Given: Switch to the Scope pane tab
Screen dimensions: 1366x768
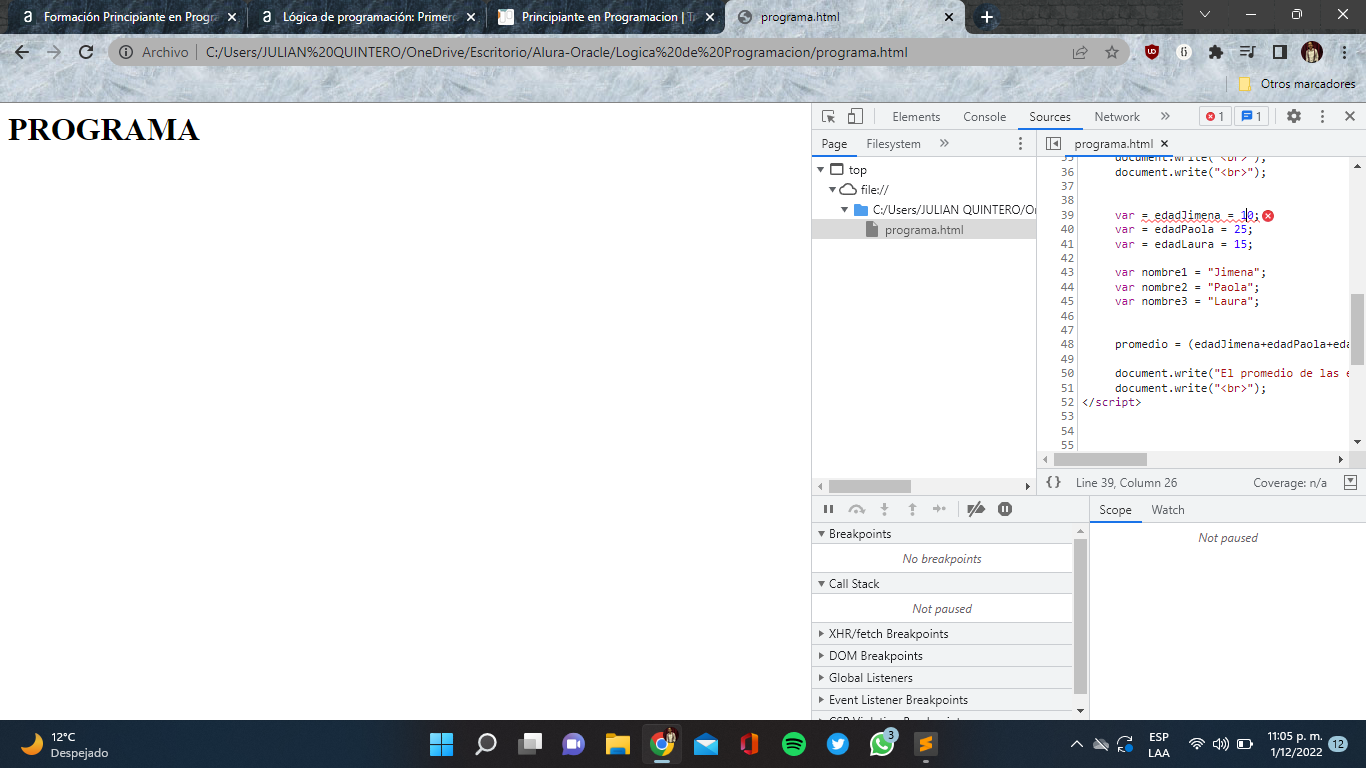Looking at the screenshot, I should tap(1115, 510).
